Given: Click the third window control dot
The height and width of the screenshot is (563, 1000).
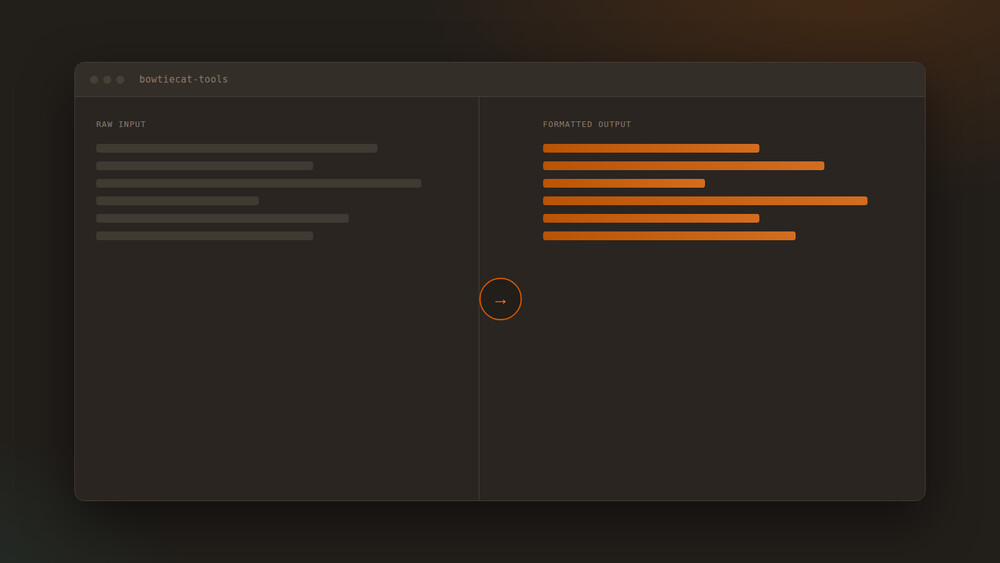Looking at the screenshot, I should pos(120,80).
